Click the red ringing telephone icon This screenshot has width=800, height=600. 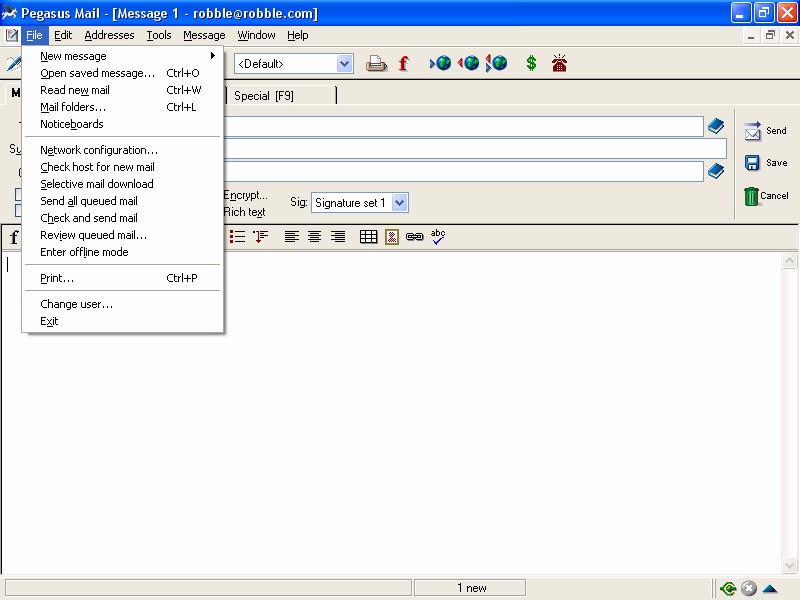pos(559,63)
